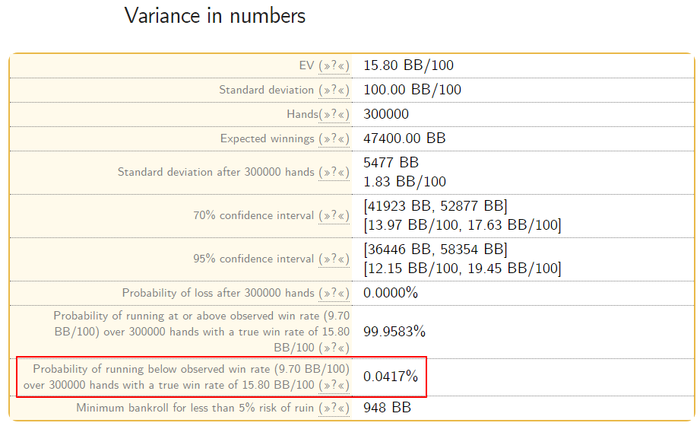
Task: Select the 5477 BB standard deviation value
Action: [391, 163]
